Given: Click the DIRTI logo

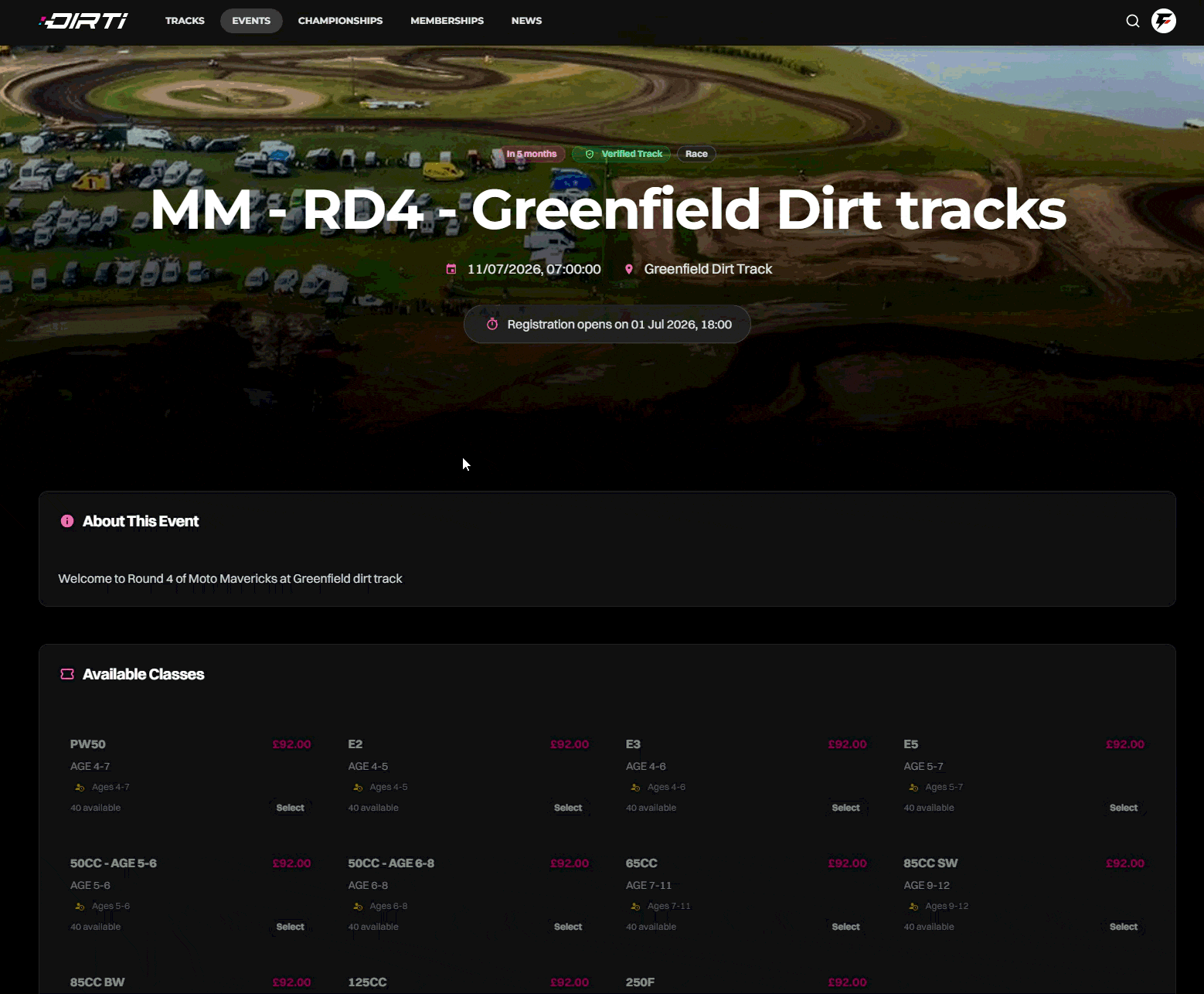Looking at the screenshot, I should point(83,21).
